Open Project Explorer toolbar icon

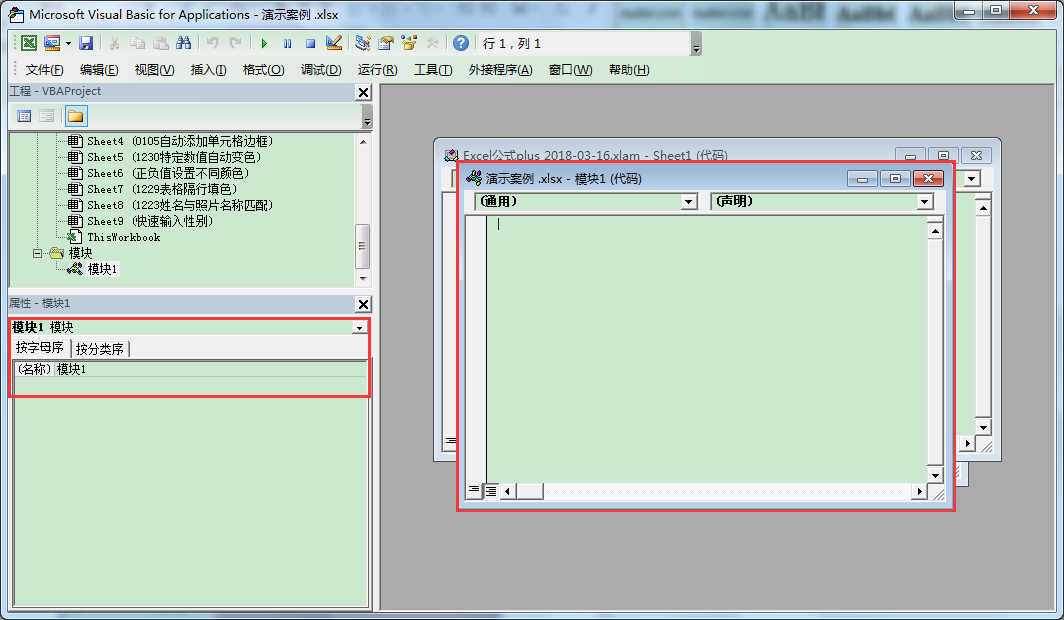pyautogui.click(x=362, y=43)
